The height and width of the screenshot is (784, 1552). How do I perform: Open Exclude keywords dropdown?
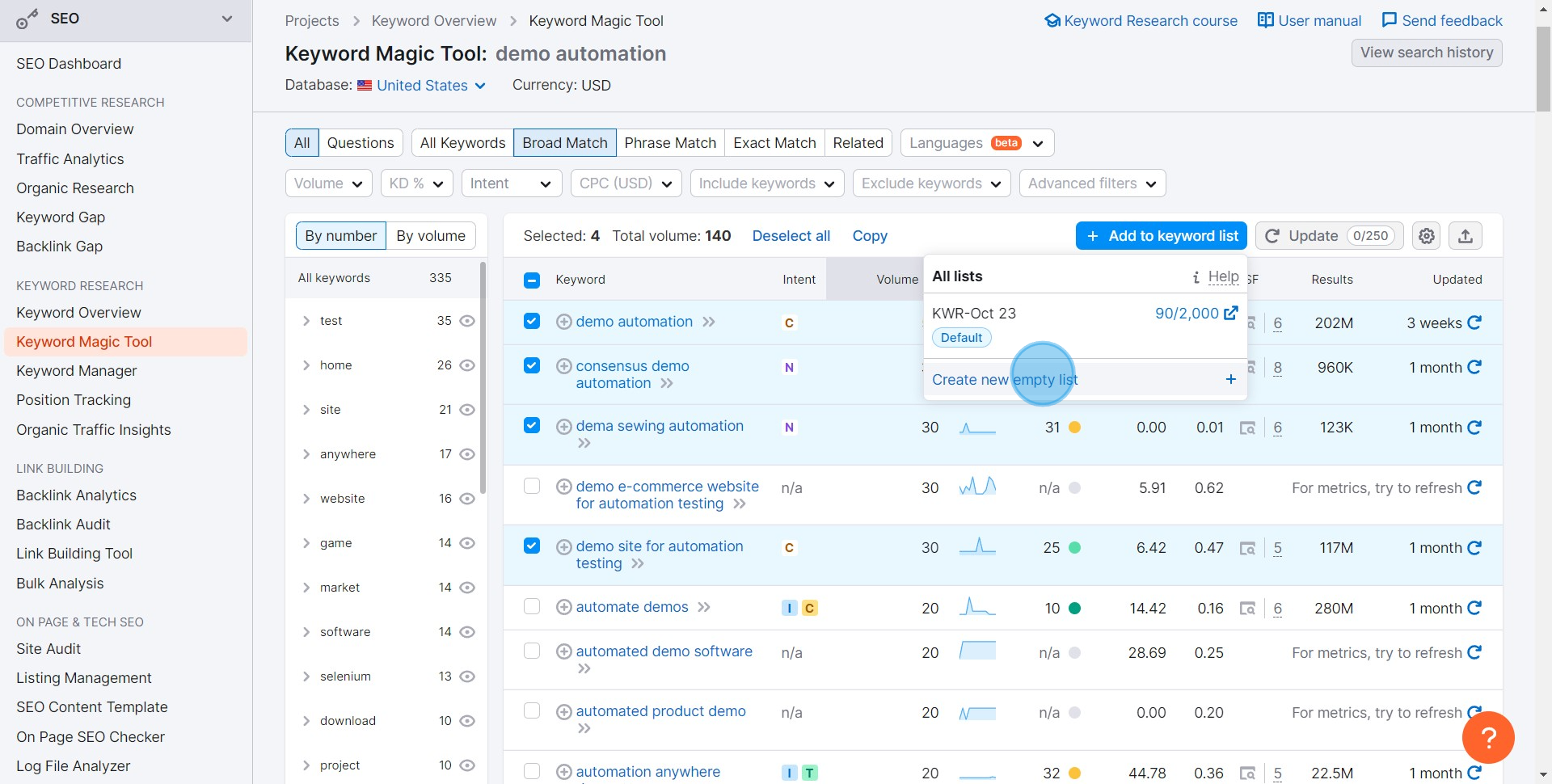click(931, 183)
